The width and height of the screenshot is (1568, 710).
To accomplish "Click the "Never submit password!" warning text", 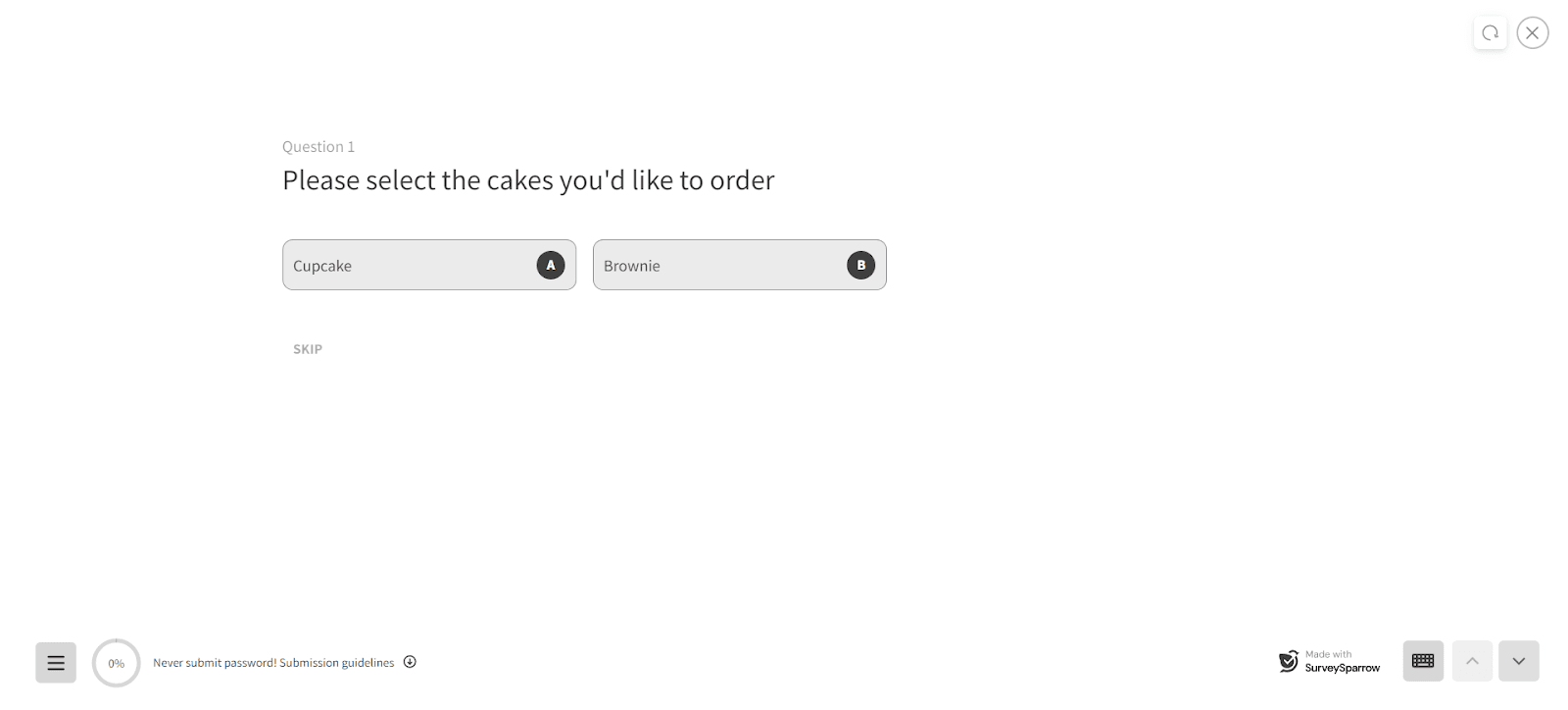I will pos(215,663).
